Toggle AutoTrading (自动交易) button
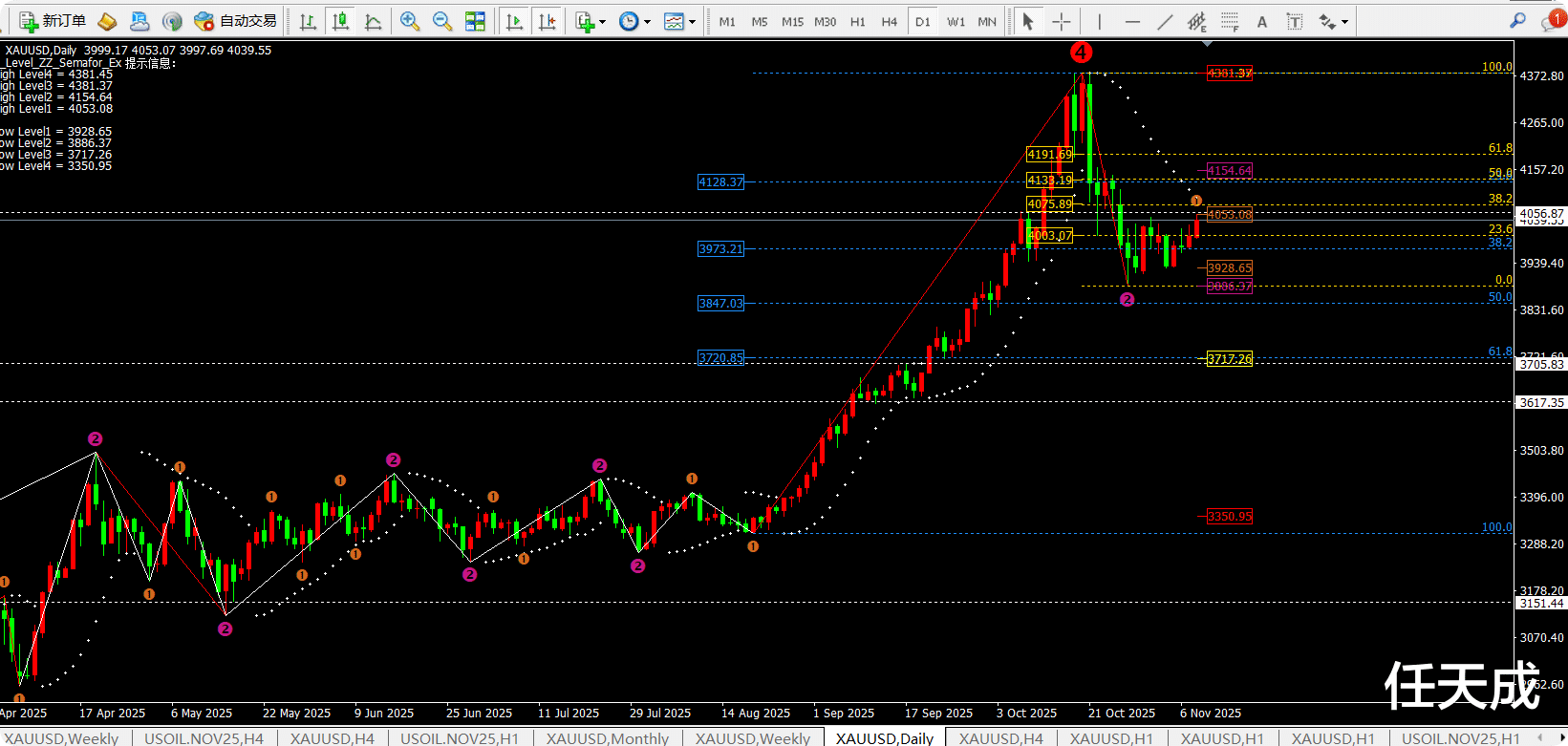Image resolution: width=1568 pixels, height=746 pixels. coord(236,20)
